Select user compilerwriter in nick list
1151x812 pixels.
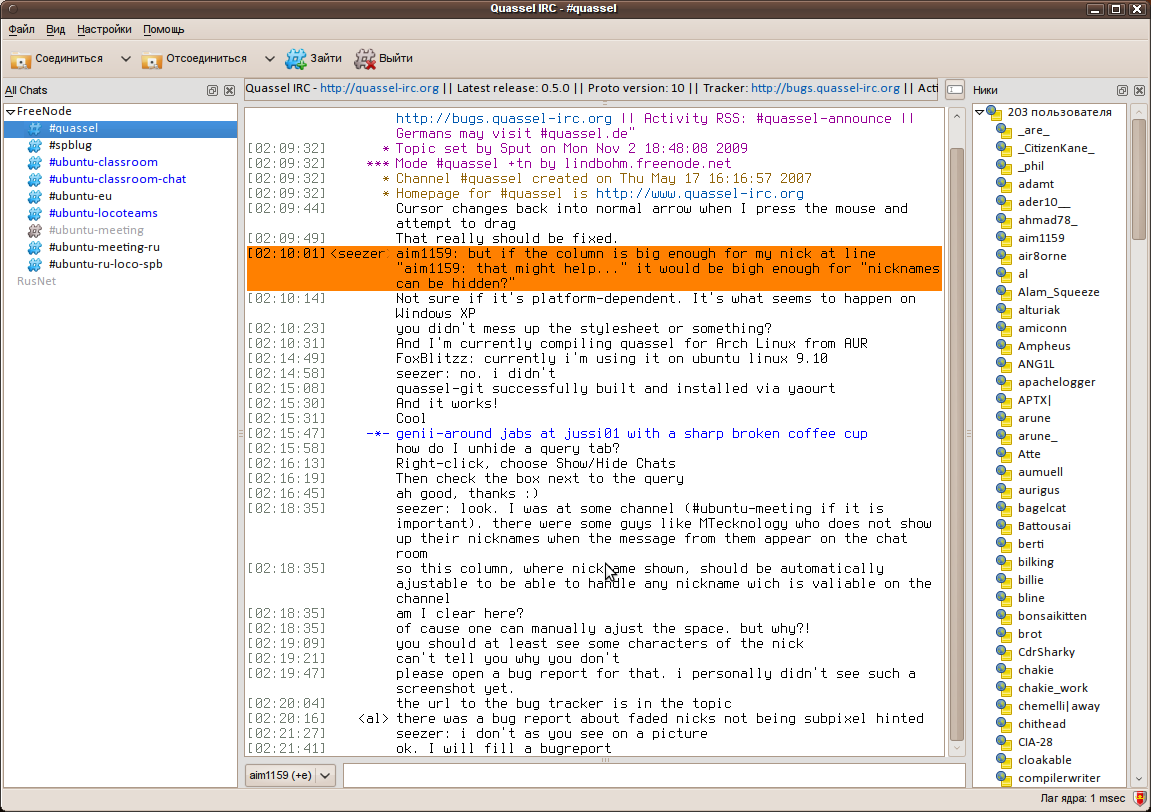pyautogui.click(x=1059, y=778)
